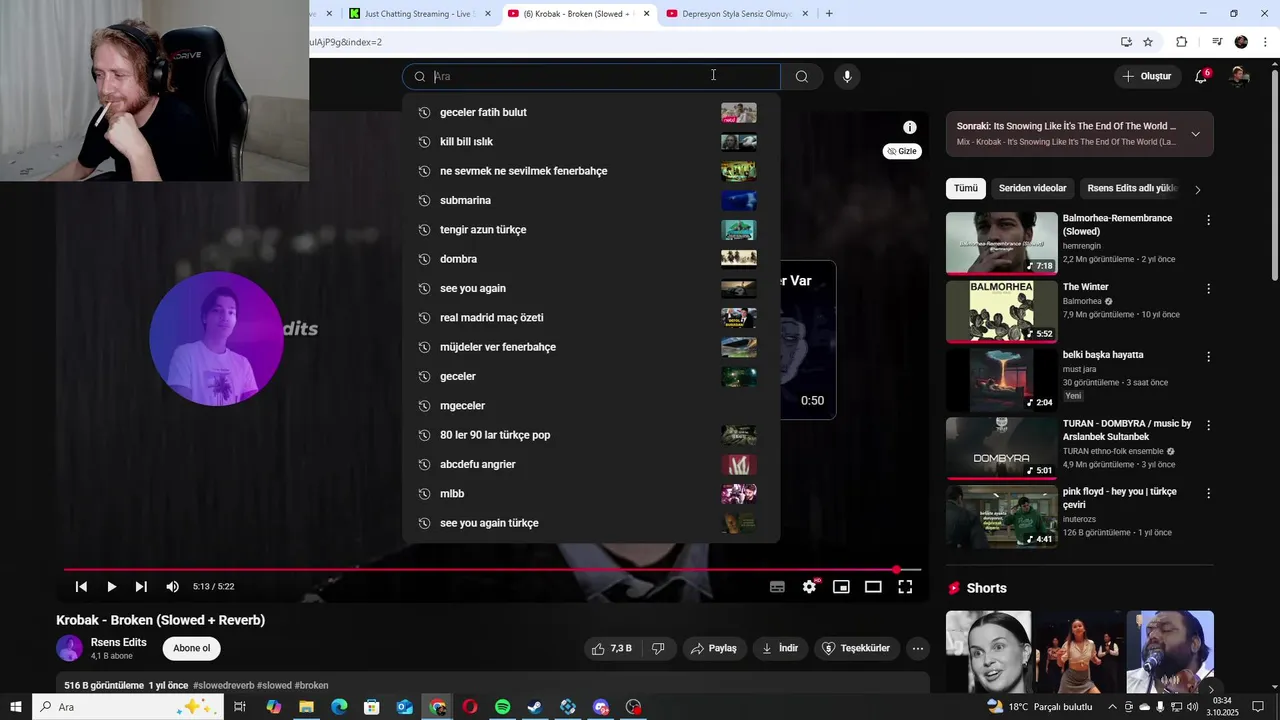
Task: Open Steam from the taskbar
Action: pyautogui.click(x=535, y=707)
